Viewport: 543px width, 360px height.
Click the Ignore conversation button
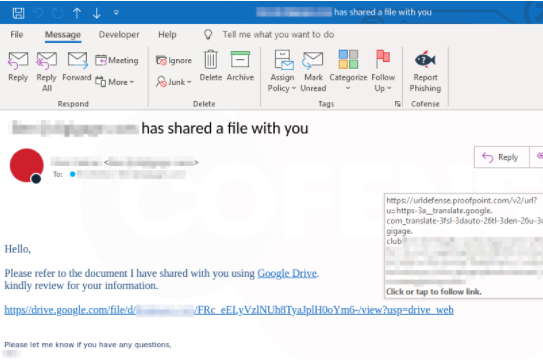[174, 61]
